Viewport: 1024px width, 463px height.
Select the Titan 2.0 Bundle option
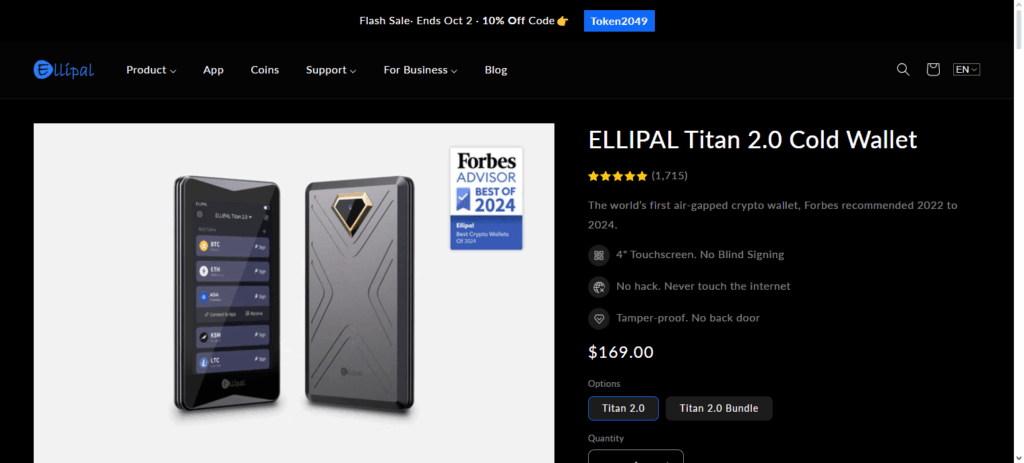click(x=718, y=408)
